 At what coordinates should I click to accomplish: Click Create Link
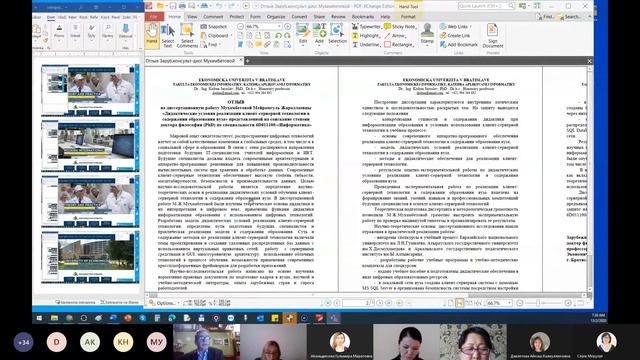(455, 36)
